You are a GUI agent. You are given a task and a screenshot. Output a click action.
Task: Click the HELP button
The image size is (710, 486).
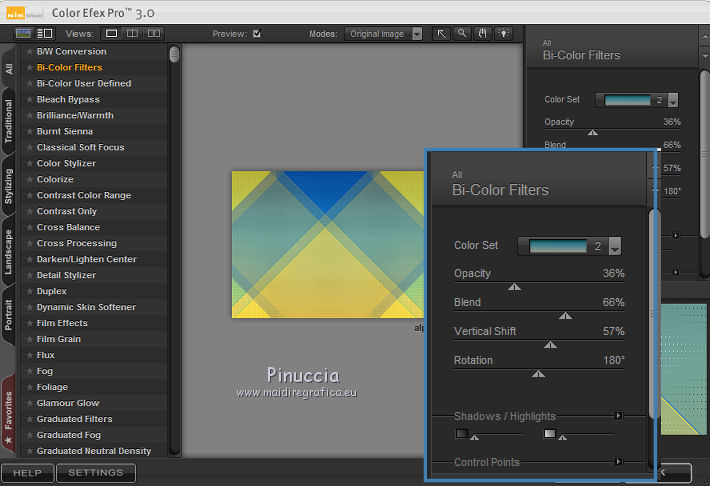click(x=27, y=472)
